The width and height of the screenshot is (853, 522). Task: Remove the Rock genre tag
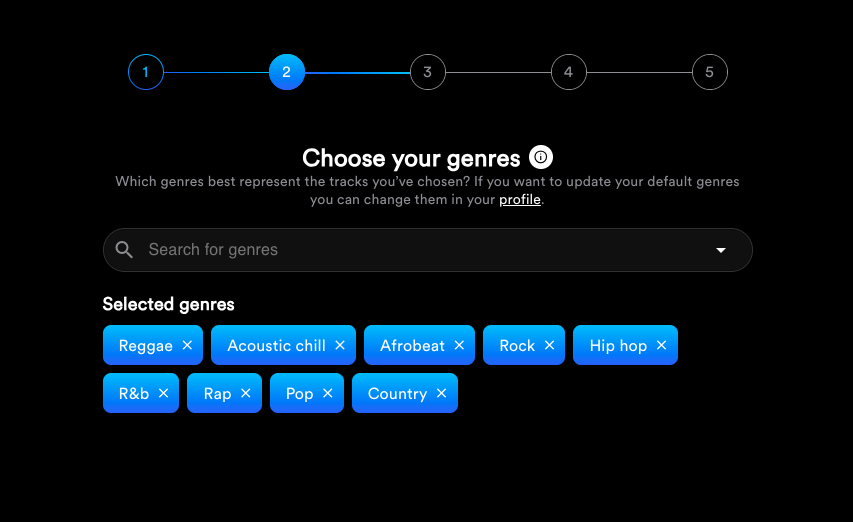tap(549, 345)
